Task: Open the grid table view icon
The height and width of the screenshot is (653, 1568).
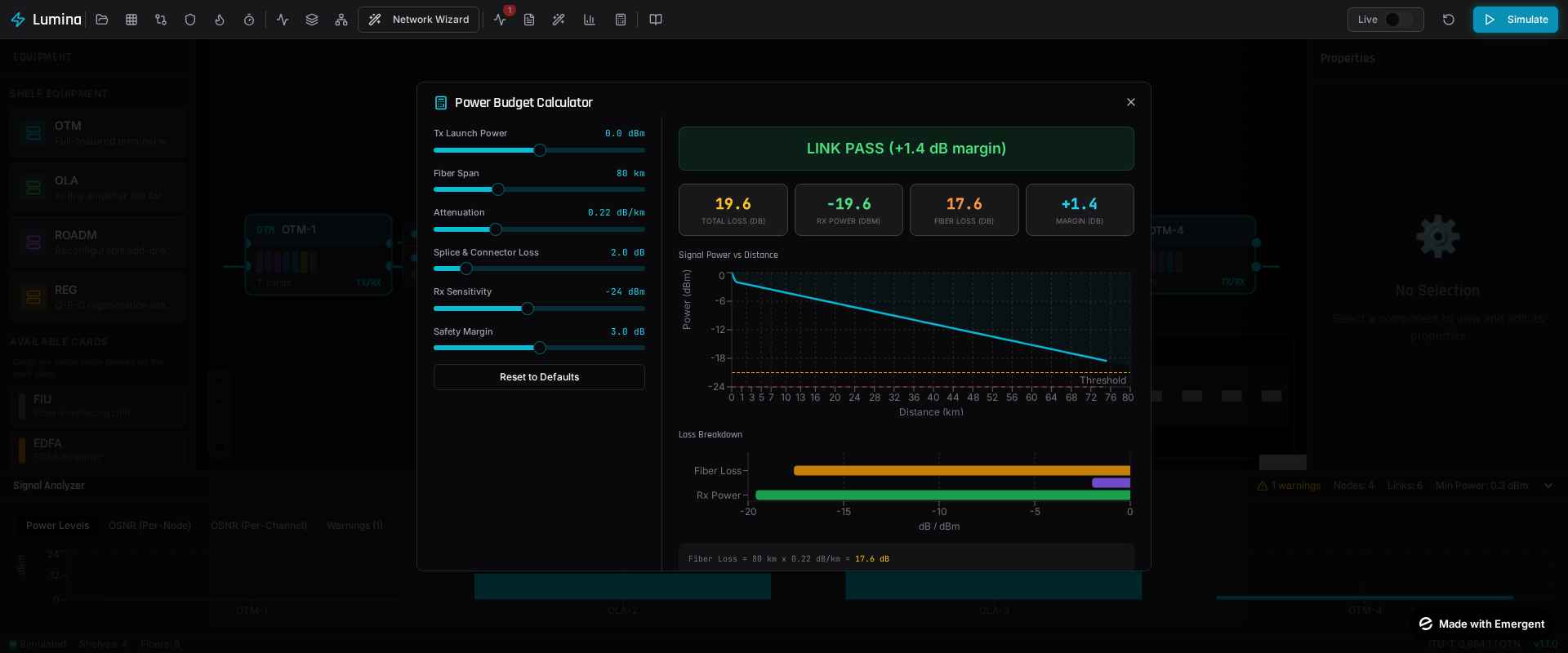Action: pyautogui.click(x=131, y=20)
